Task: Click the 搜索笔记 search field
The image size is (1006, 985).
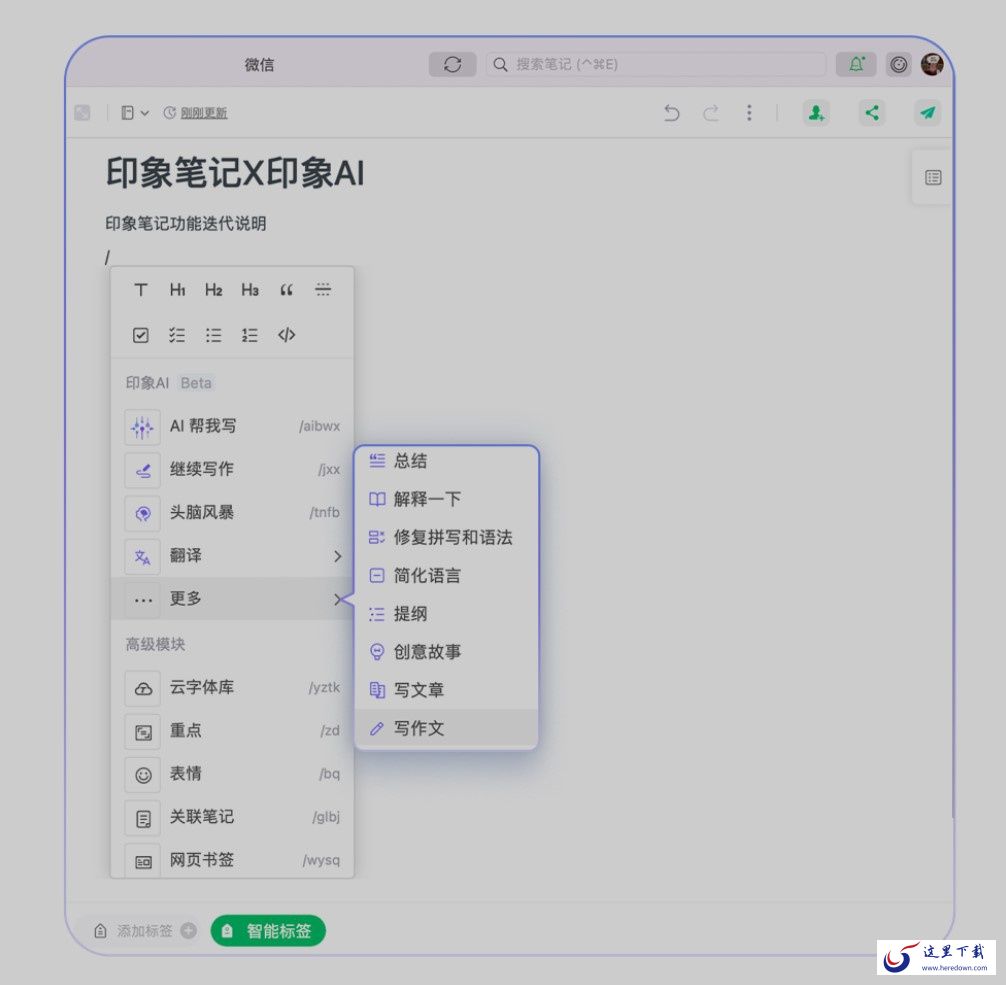Action: click(656, 64)
